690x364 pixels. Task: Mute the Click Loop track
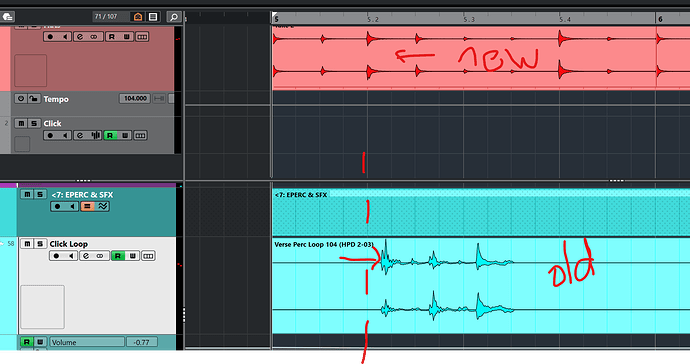tap(27, 243)
